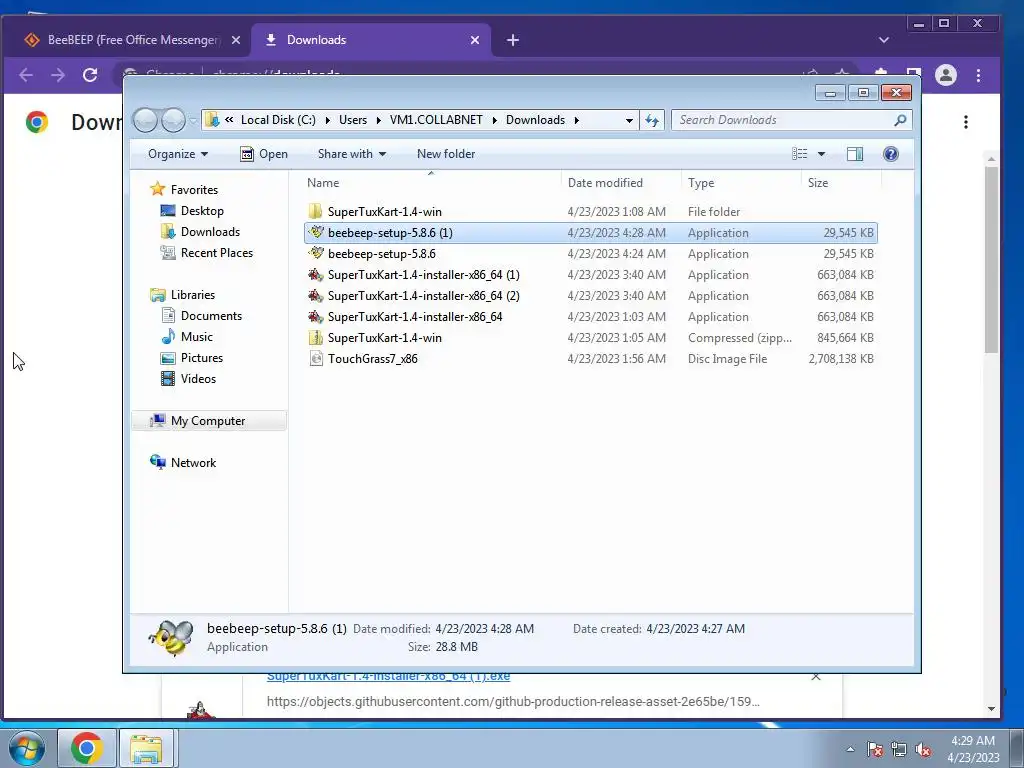This screenshot has width=1024, height=768.
Task: Click the network tray icon
Action: click(899, 749)
